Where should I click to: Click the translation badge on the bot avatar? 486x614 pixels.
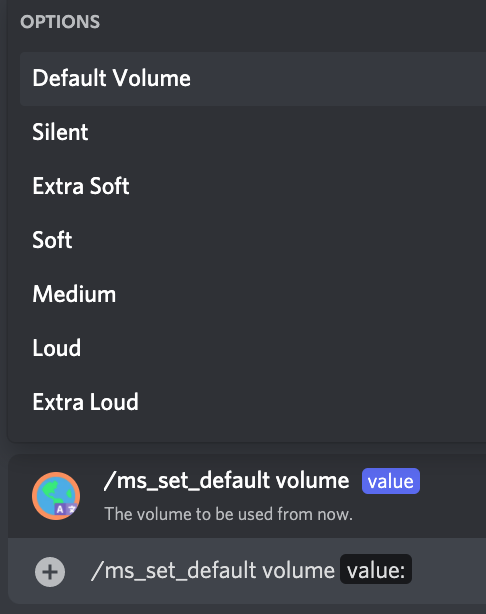(x=66, y=509)
